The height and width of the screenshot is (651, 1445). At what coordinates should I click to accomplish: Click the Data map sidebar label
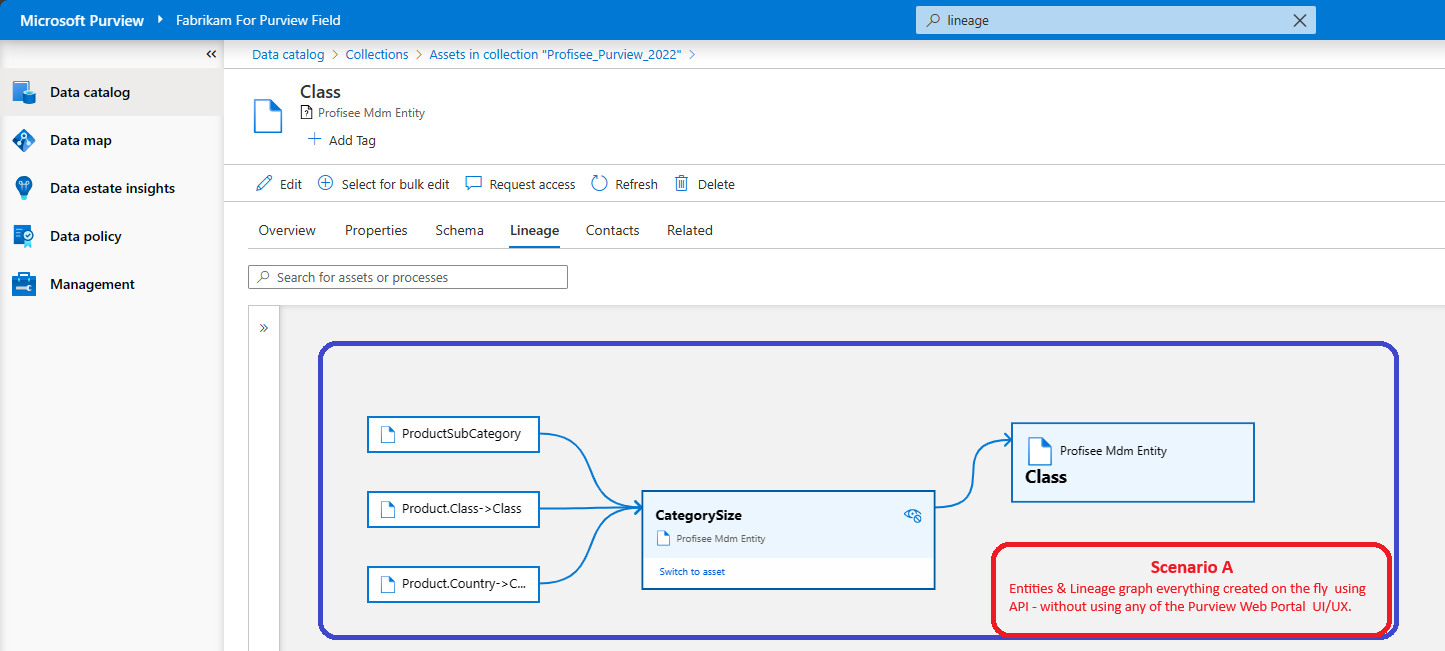point(81,140)
